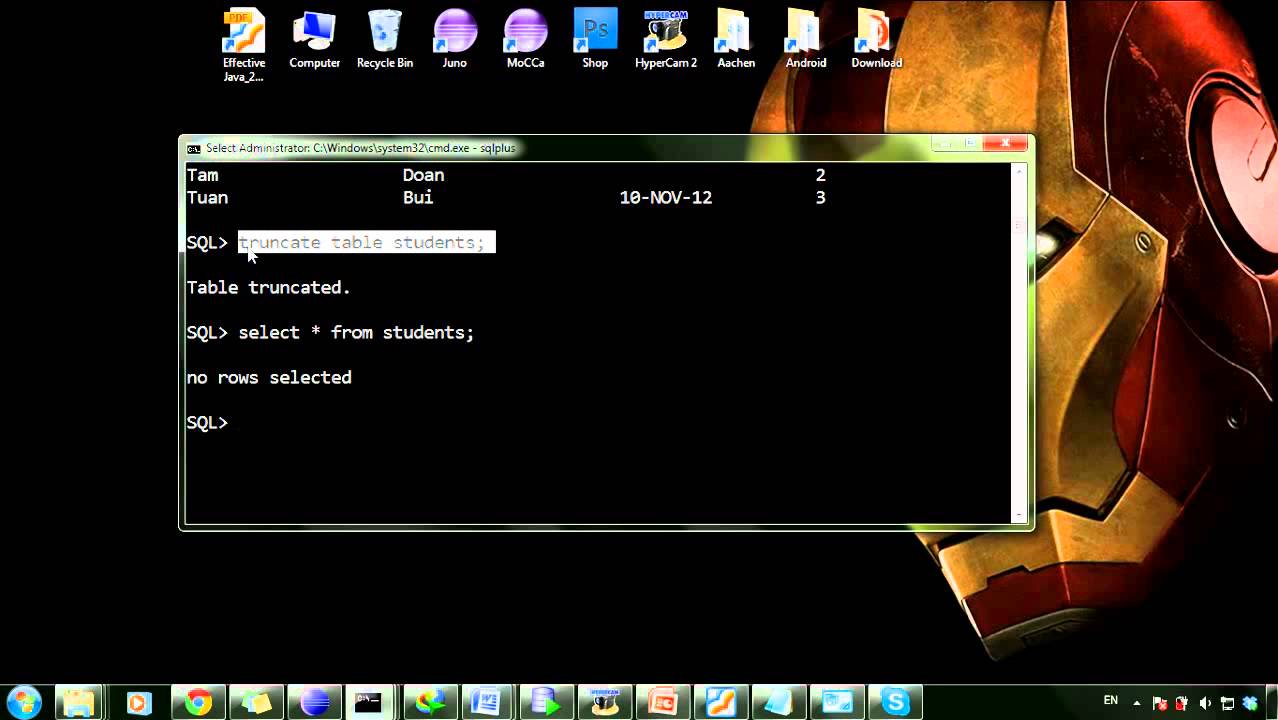Minimize the sqlplus cmd window

[944, 143]
